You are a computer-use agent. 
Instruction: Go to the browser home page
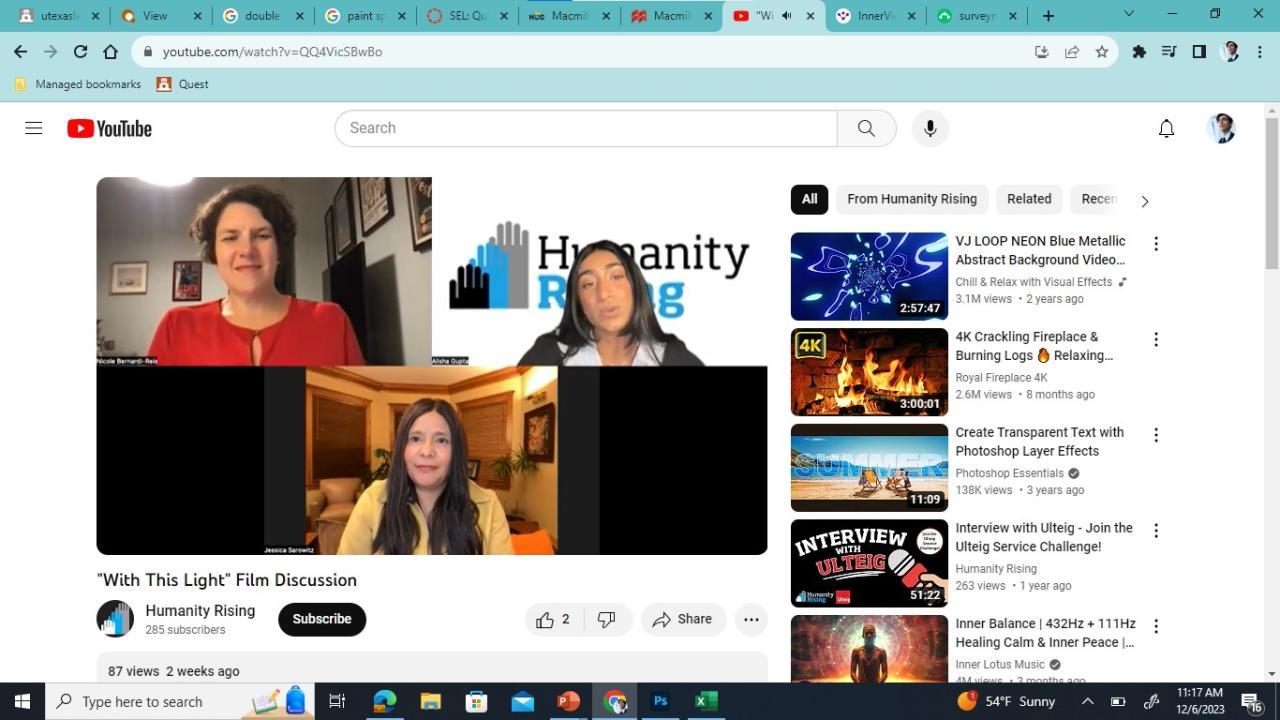tap(110, 52)
